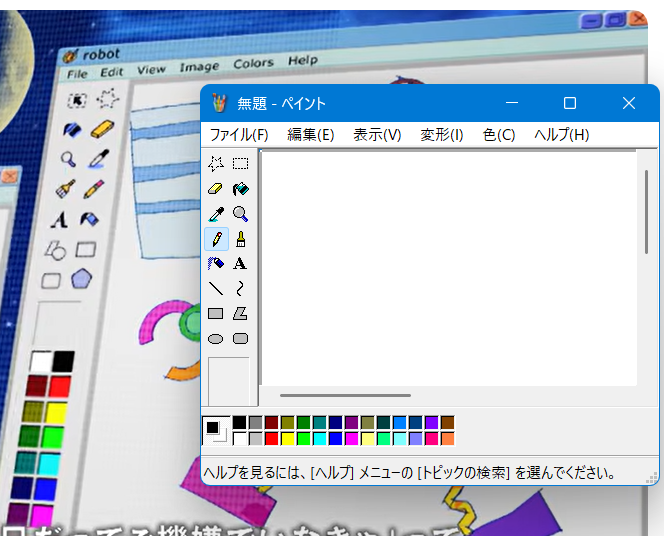The image size is (664, 536).
Task: Select the Rounded Rectangle tool in ペイント
Action: (241, 339)
